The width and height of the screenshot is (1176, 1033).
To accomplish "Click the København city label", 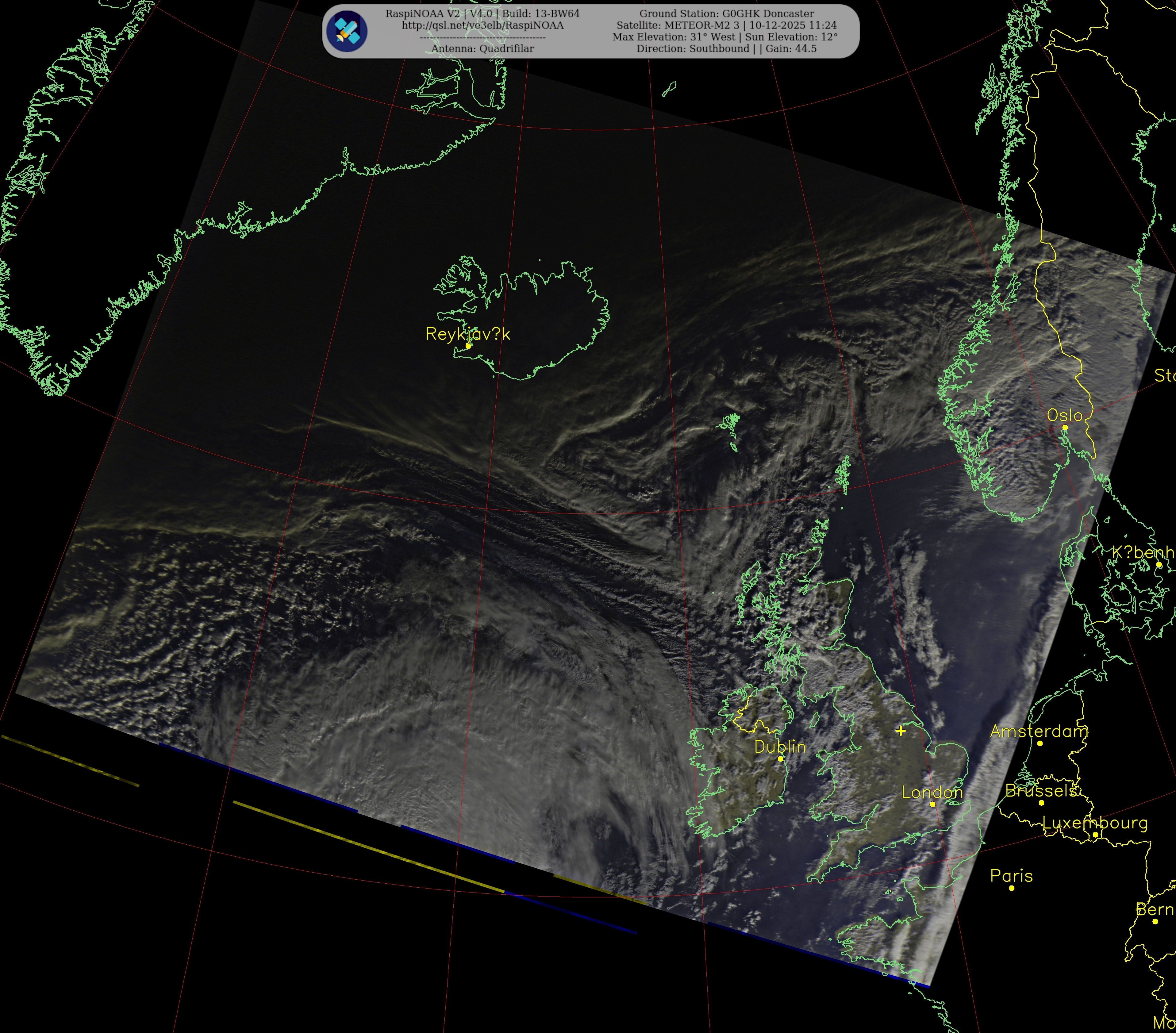I will (x=1143, y=553).
